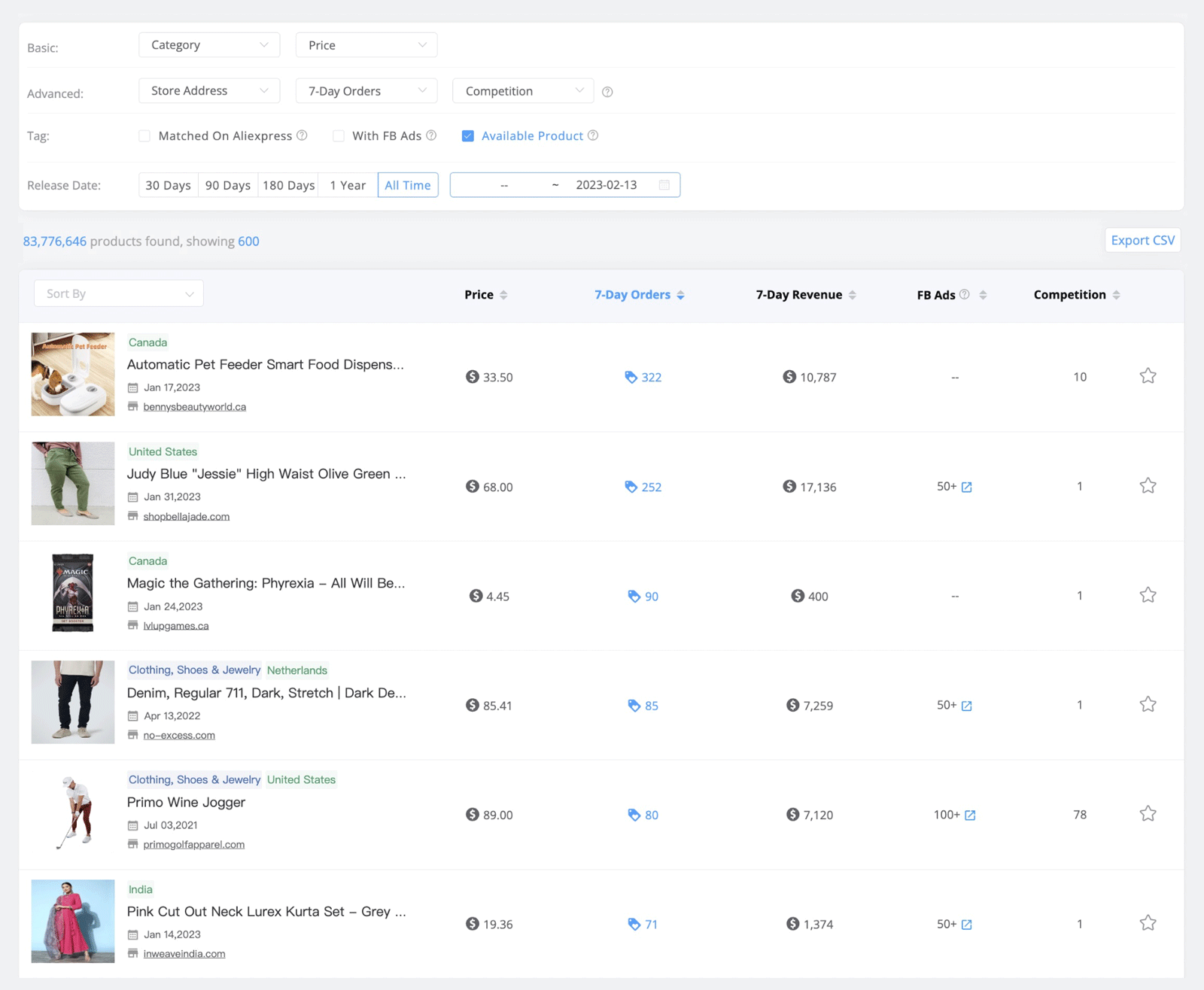Open shopbellajade.com store link
The height and width of the screenshot is (990, 1204).
pyautogui.click(x=186, y=516)
